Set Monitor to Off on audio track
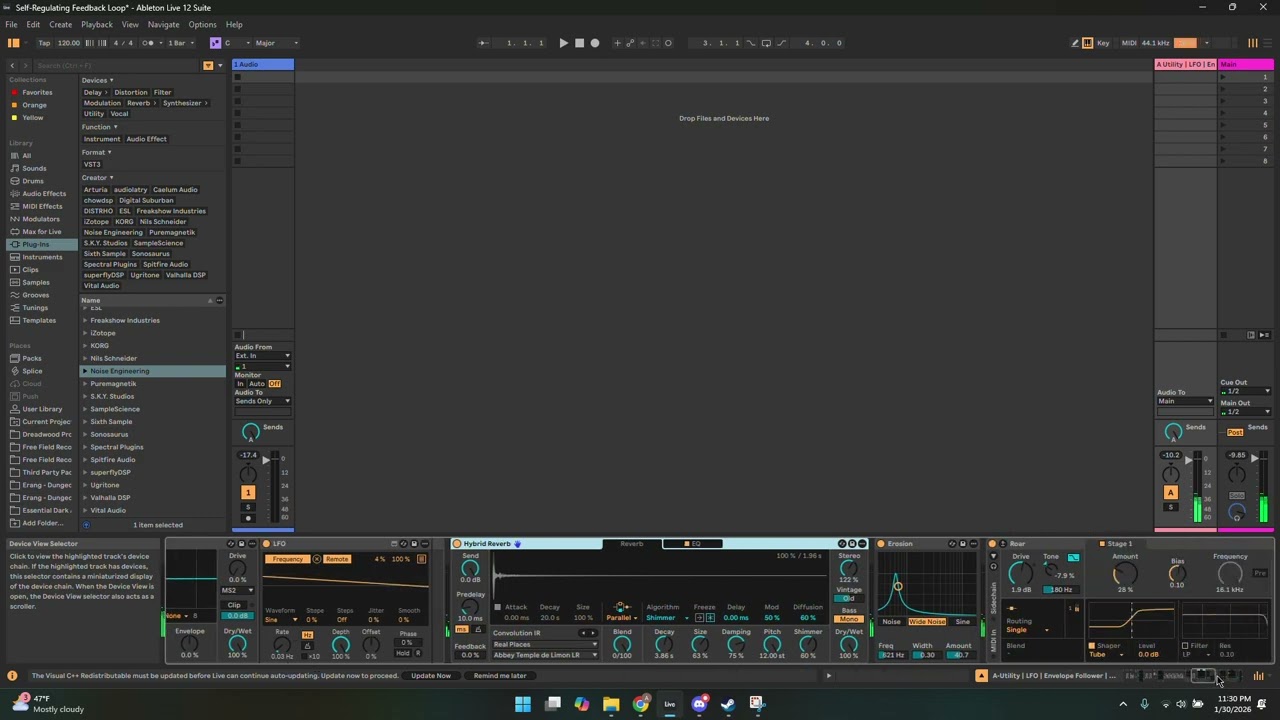 [274, 384]
